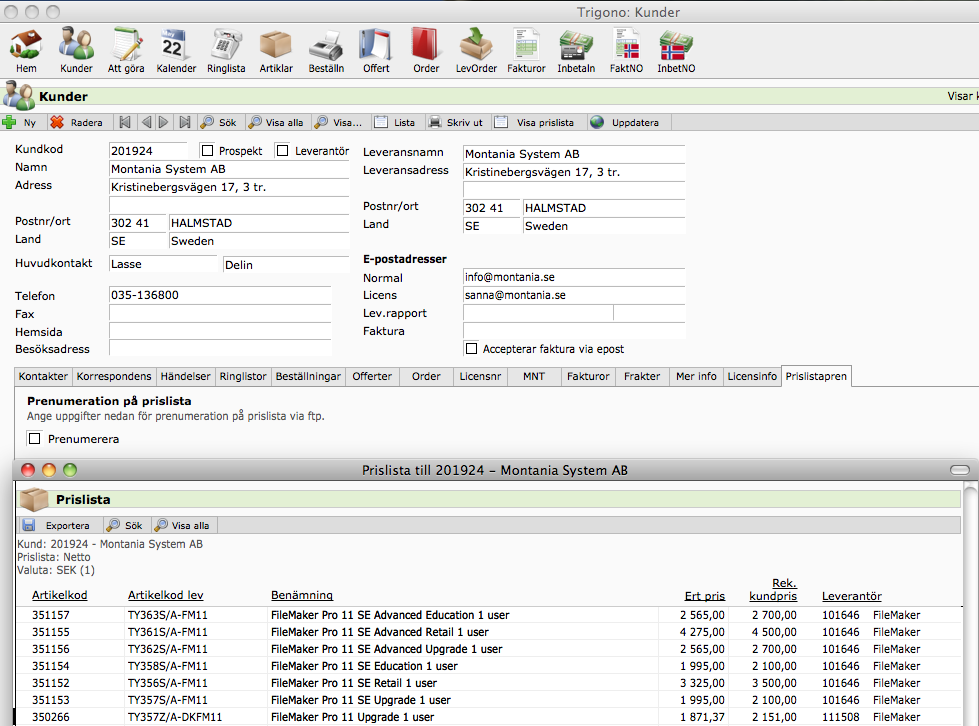
Task: Open the FaktNO Norwegian invoices icon
Action: coord(626,51)
